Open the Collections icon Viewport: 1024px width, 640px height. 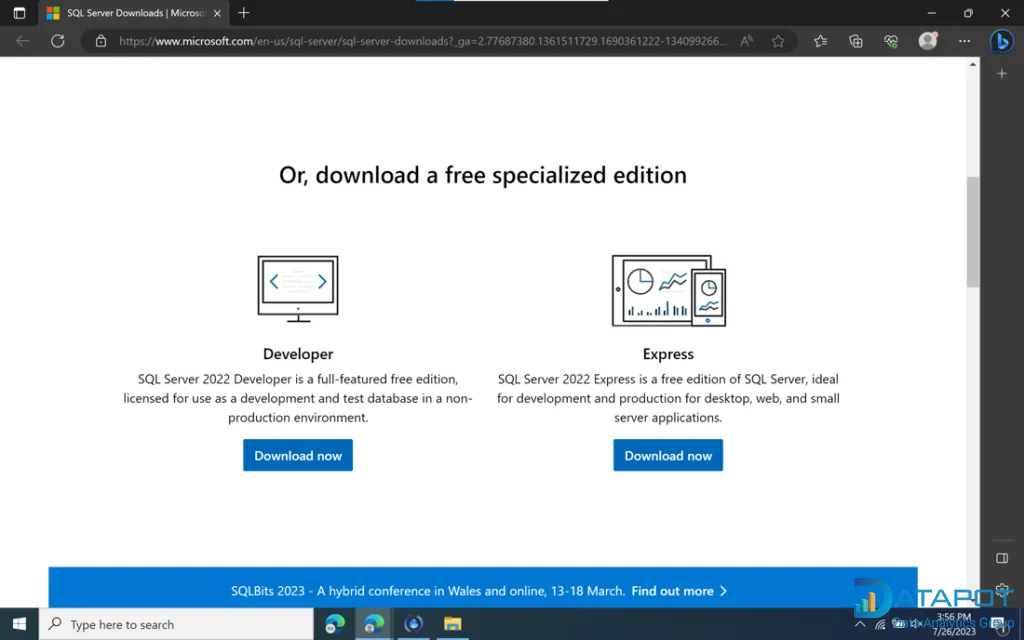click(x=856, y=41)
